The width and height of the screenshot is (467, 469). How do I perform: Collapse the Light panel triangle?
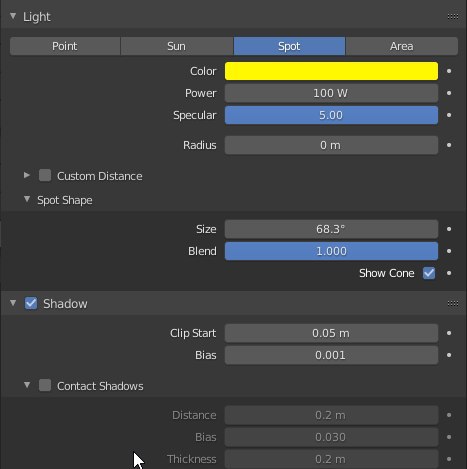pyautogui.click(x=13, y=16)
